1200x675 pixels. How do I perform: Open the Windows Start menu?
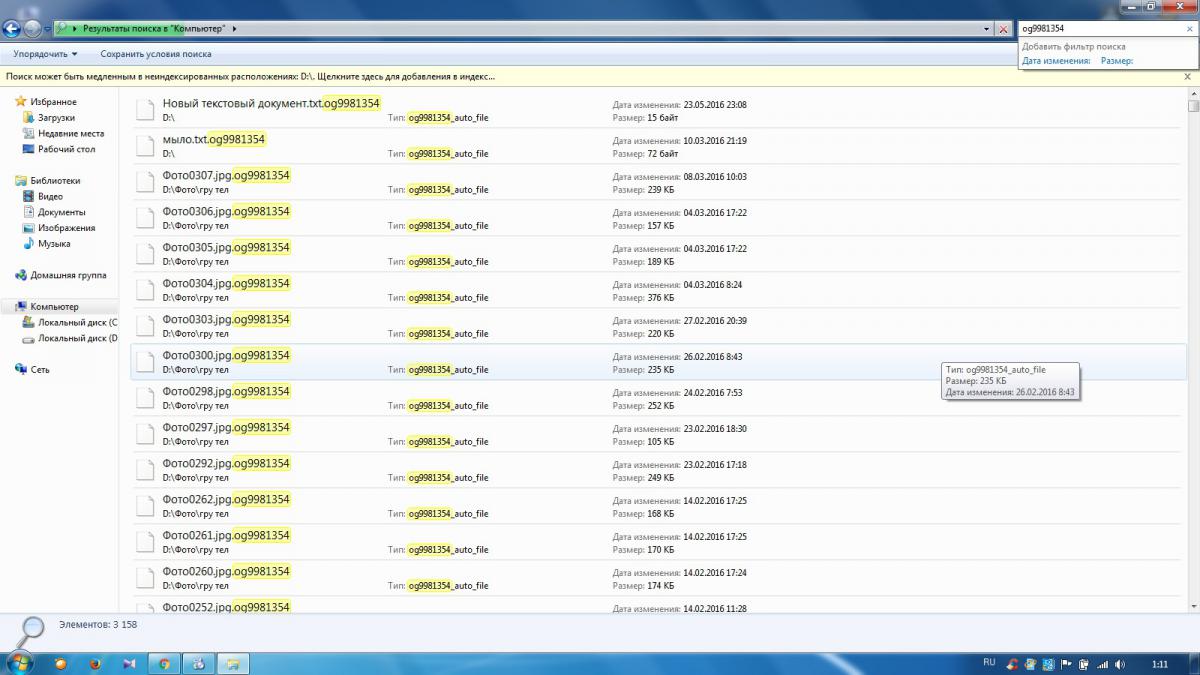point(19,663)
